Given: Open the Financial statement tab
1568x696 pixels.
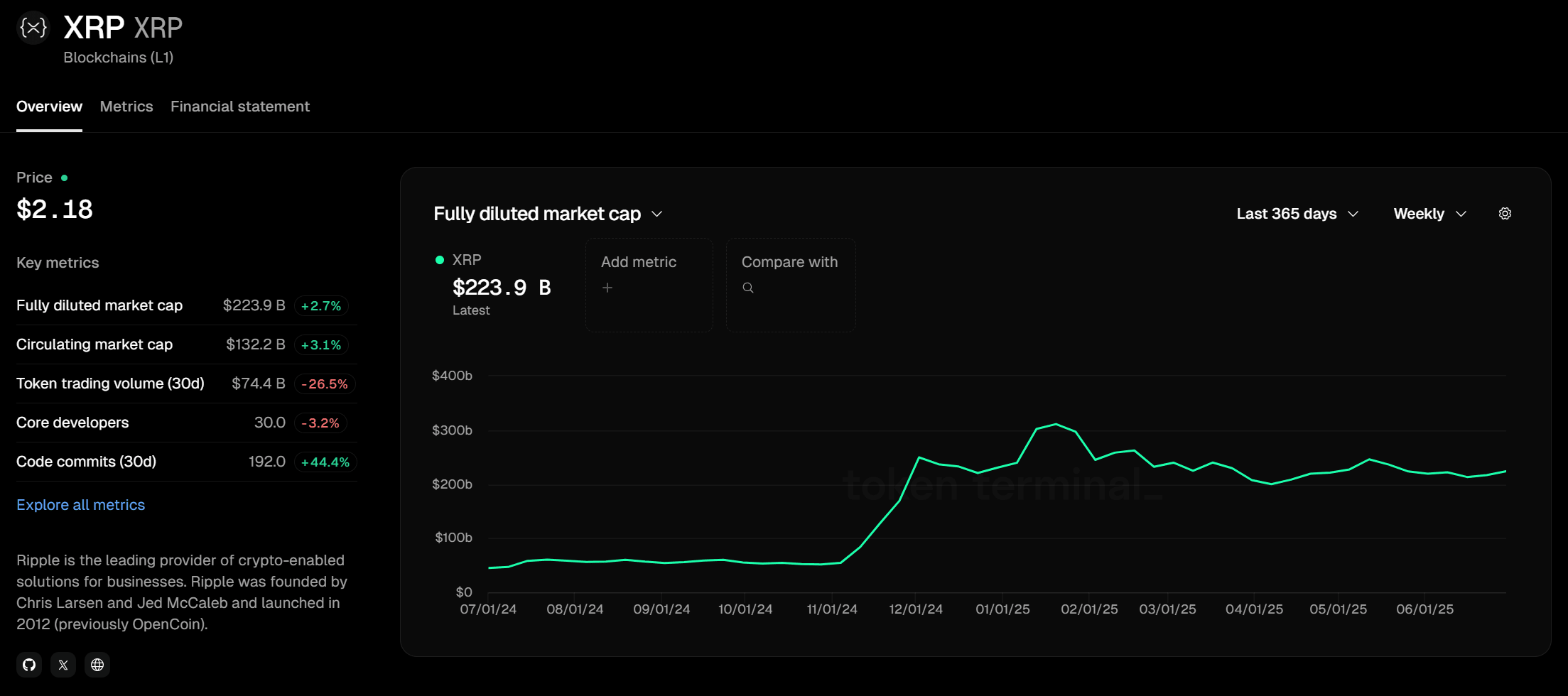Looking at the screenshot, I should 240,107.
